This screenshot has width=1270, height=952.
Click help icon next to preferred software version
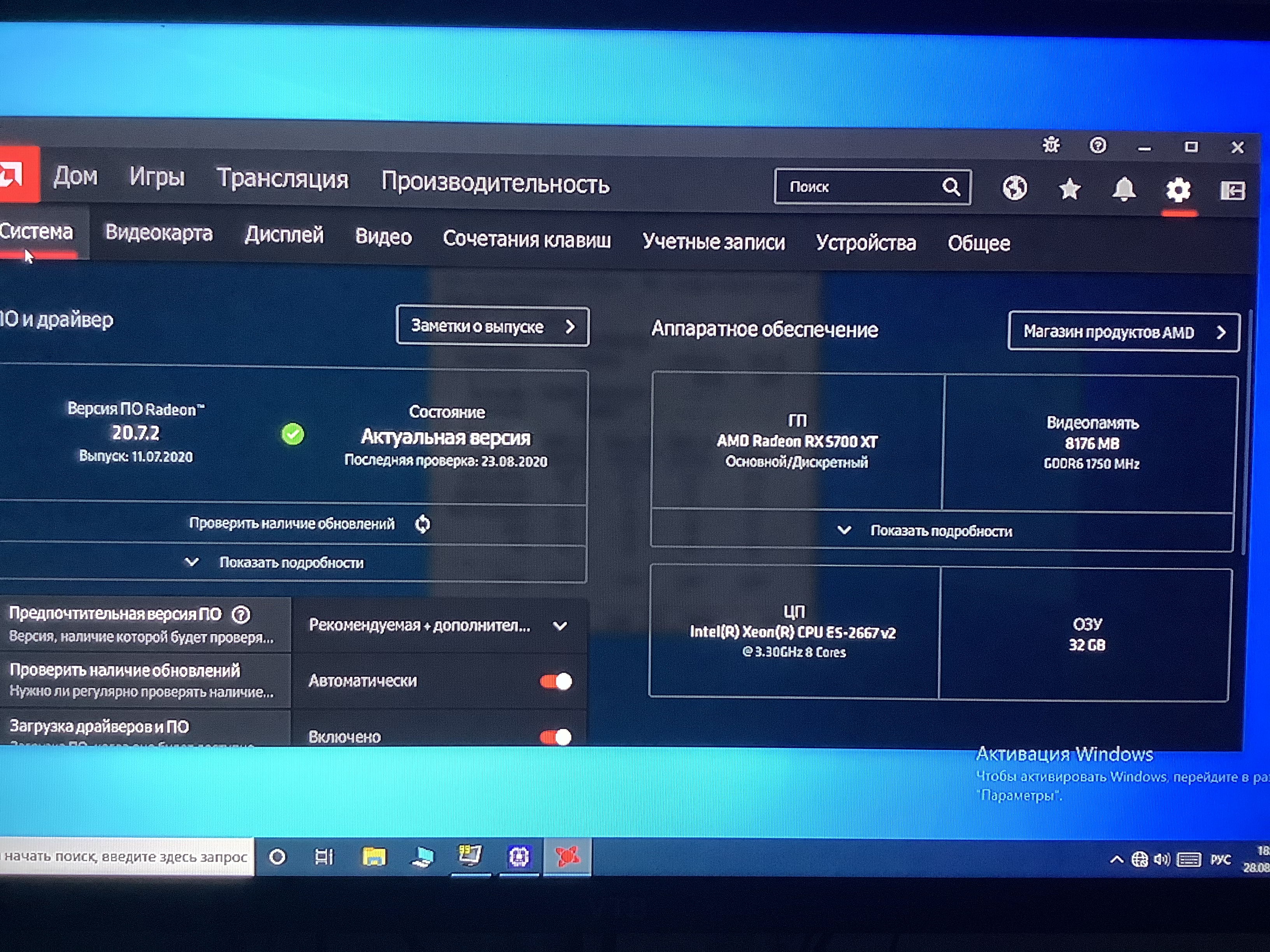click(x=241, y=615)
